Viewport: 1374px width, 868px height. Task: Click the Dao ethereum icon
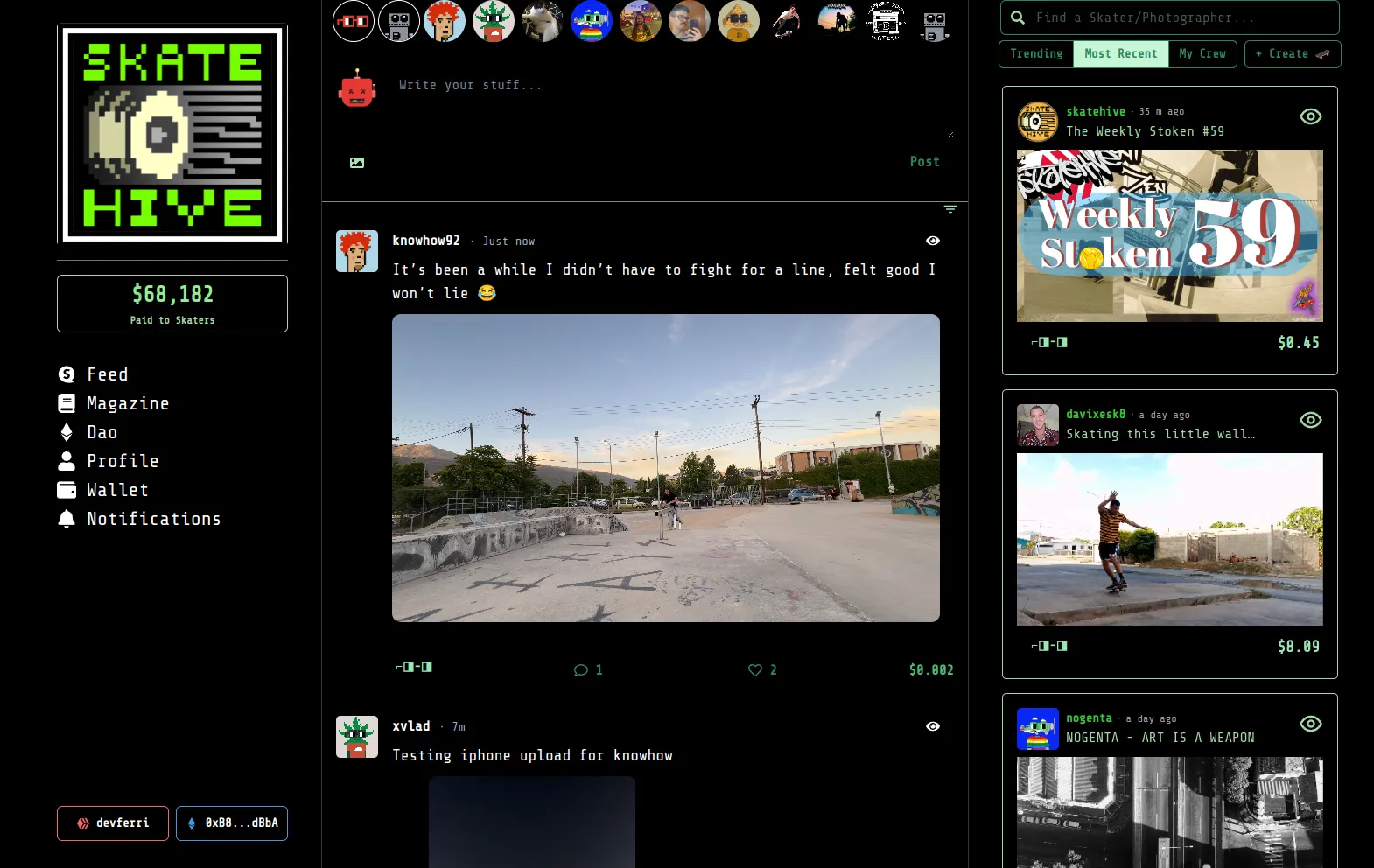pyautogui.click(x=67, y=432)
